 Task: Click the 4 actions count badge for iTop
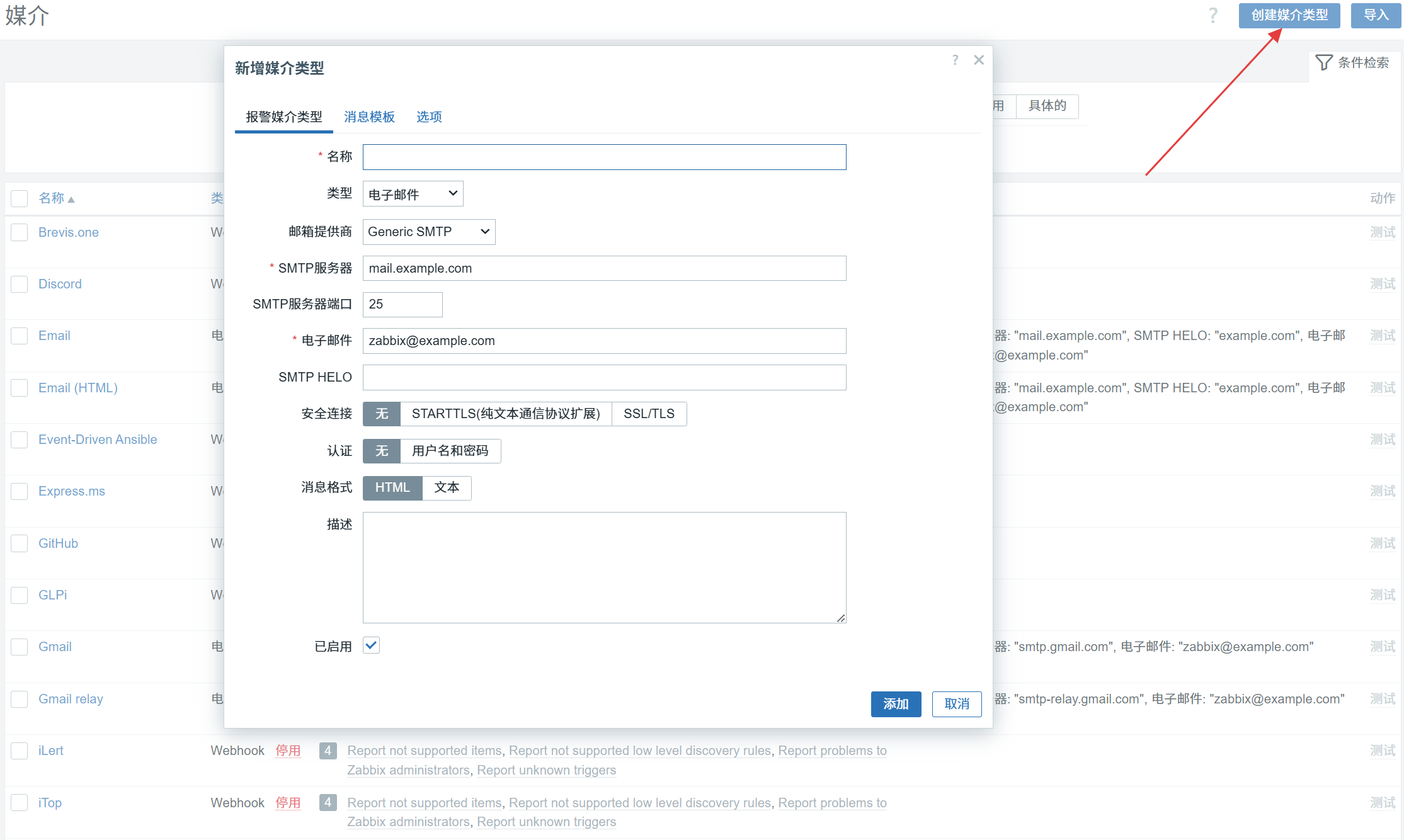coord(328,802)
